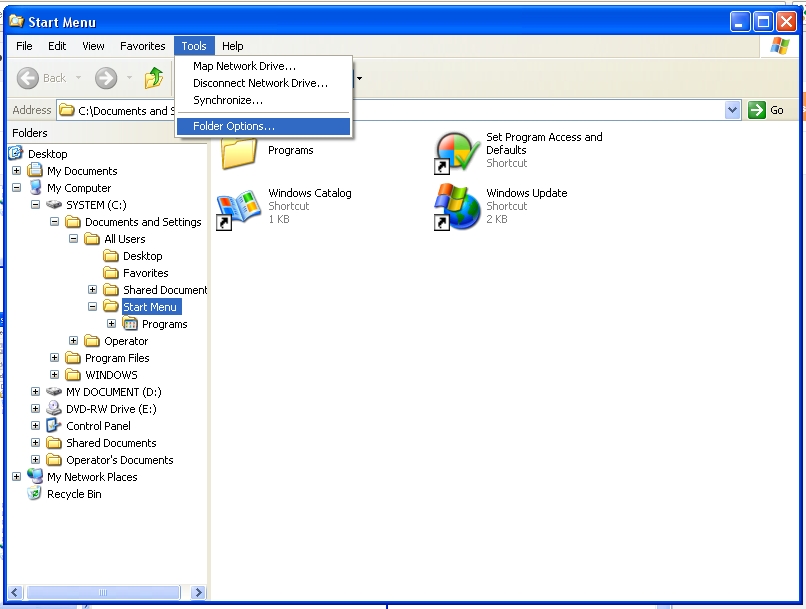Collapse the SYSTEM (C:) node
Image resolution: width=806 pixels, height=609 pixels.
point(35,205)
